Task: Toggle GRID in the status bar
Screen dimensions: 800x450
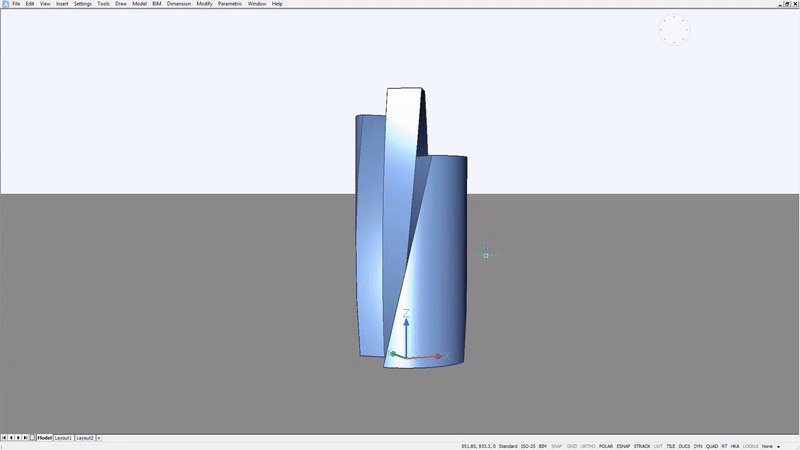Action: [x=571, y=446]
